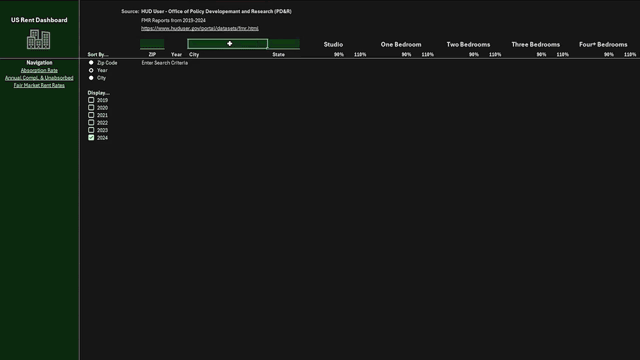This screenshot has height=360, width=640.
Task: Click the Sort By... label
Action: [x=98, y=54]
